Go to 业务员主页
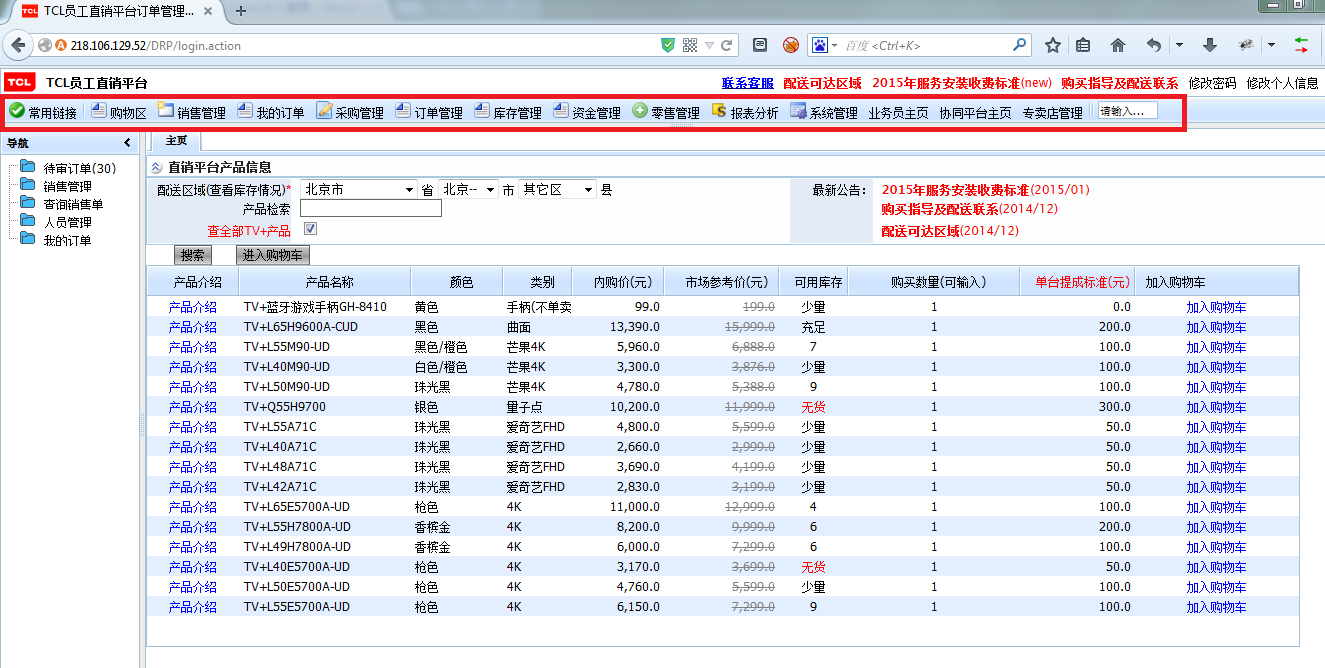This screenshot has width=1325, height=668. coord(898,113)
